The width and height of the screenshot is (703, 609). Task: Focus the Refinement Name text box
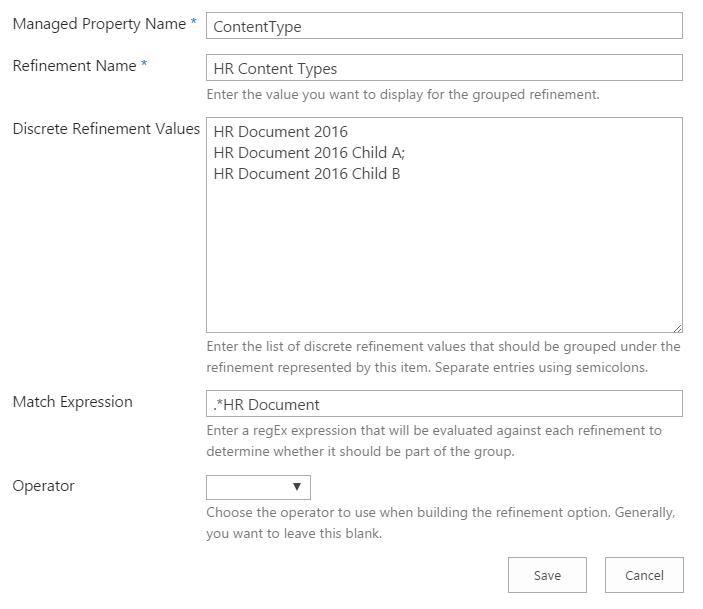tap(444, 68)
